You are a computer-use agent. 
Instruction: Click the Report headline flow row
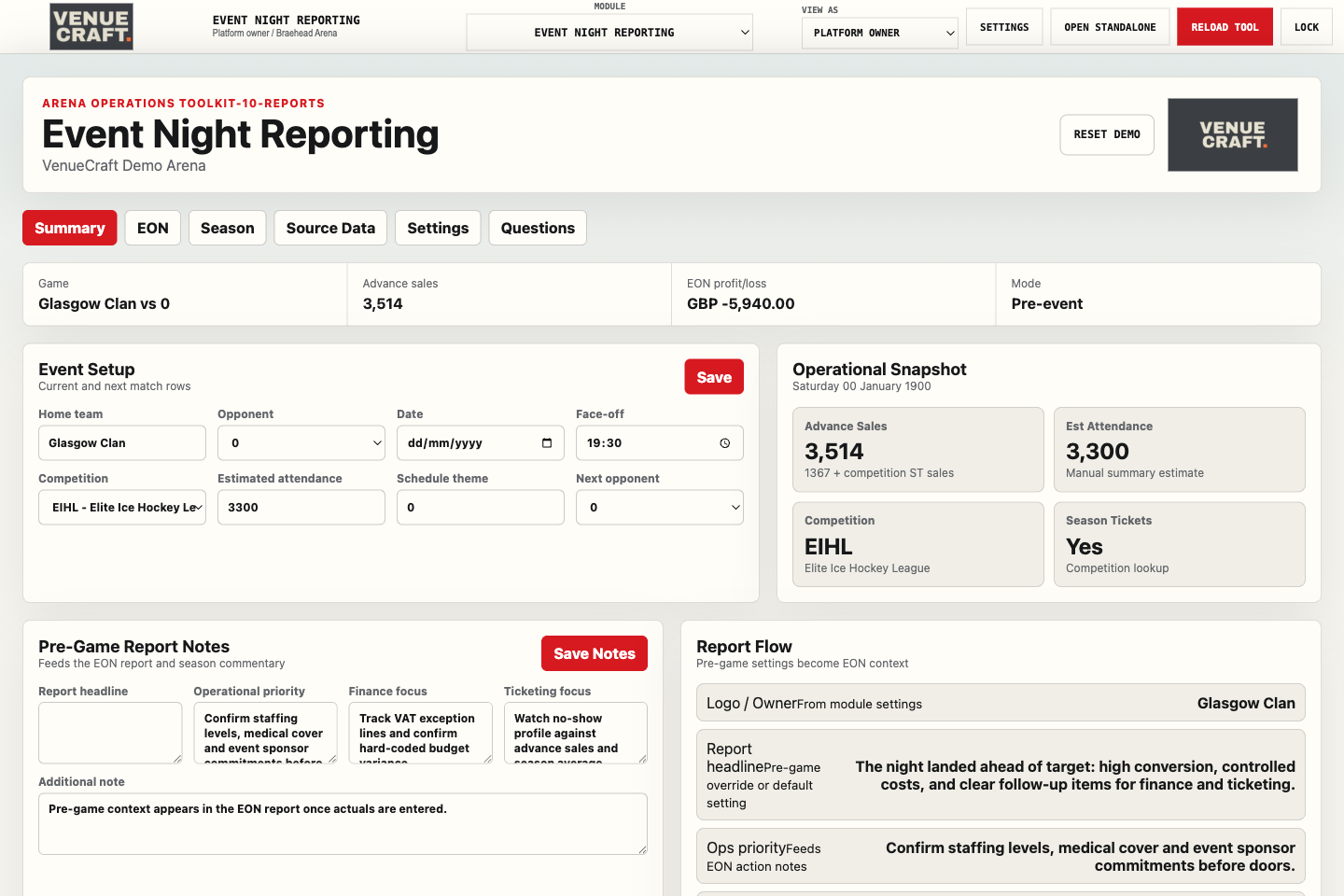tap(1001, 776)
